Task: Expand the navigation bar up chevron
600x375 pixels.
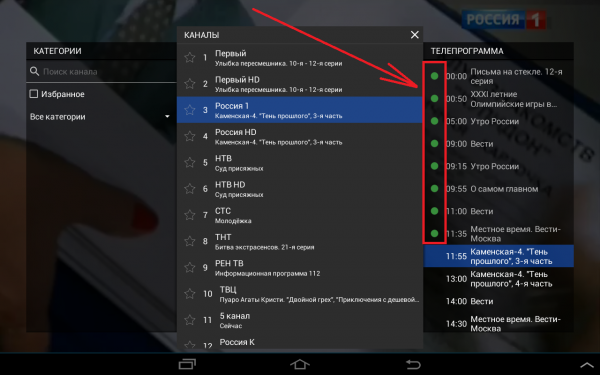Action: pos(587,365)
